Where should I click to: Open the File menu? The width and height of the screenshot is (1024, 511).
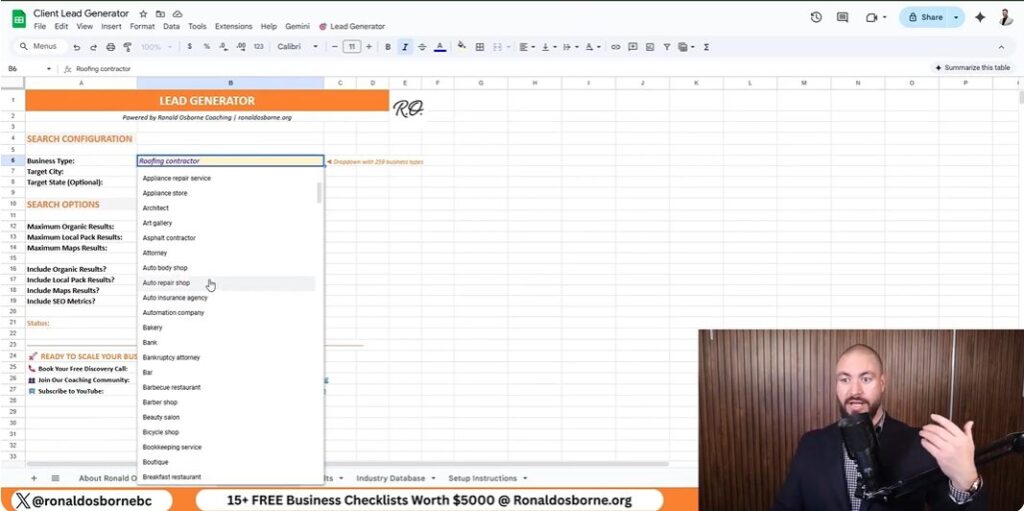pos(40,27)
